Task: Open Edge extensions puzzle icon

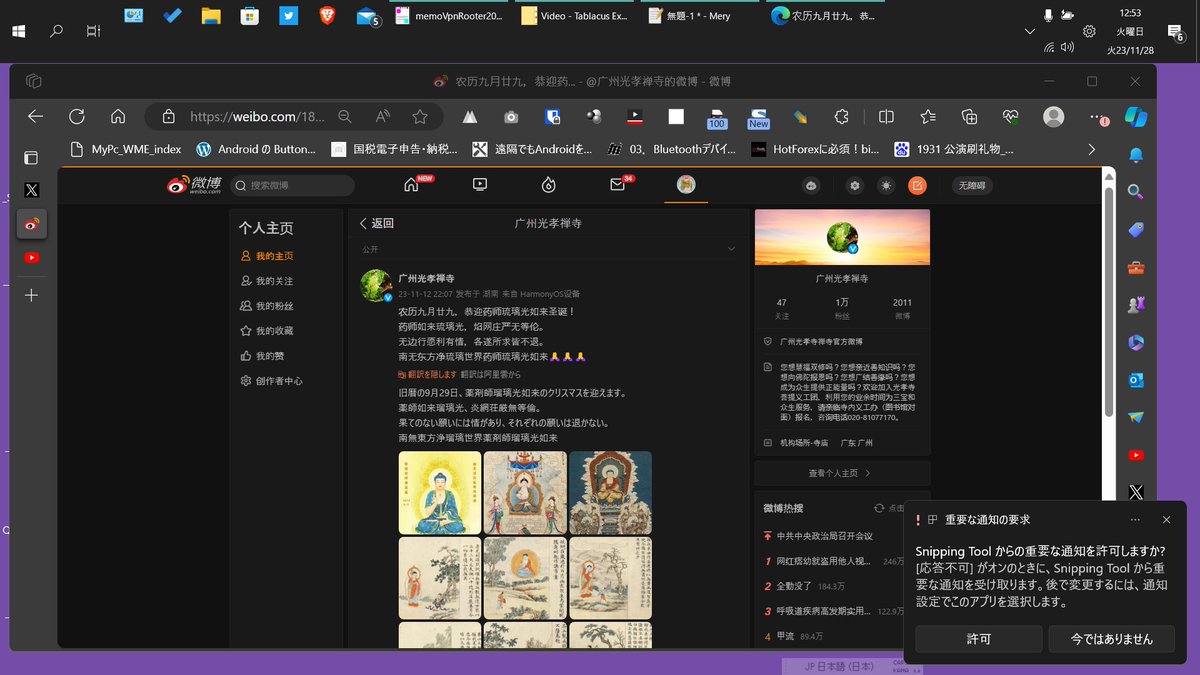Action: 842,116
